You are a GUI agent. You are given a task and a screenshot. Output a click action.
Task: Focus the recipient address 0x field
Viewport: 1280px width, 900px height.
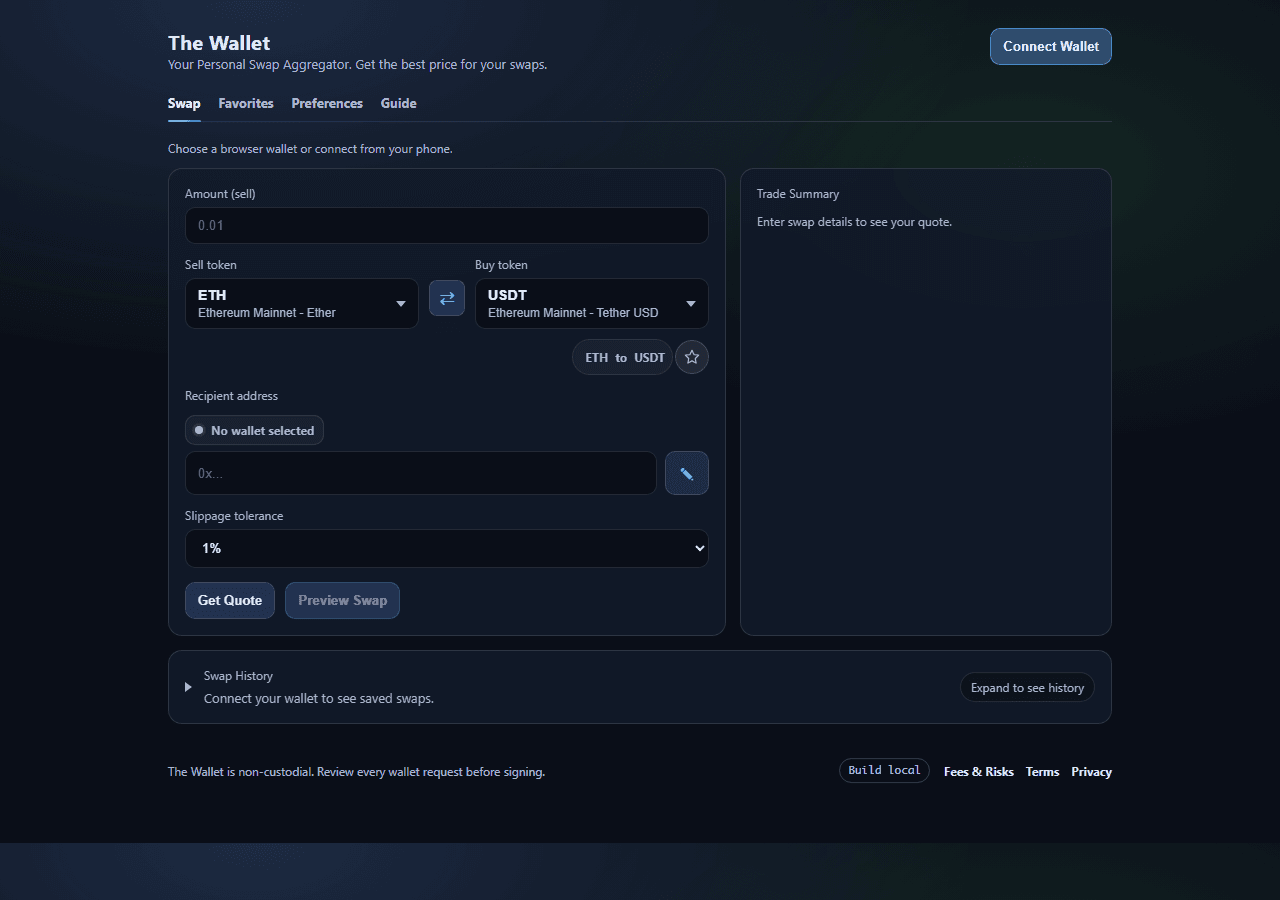[421, 473]
